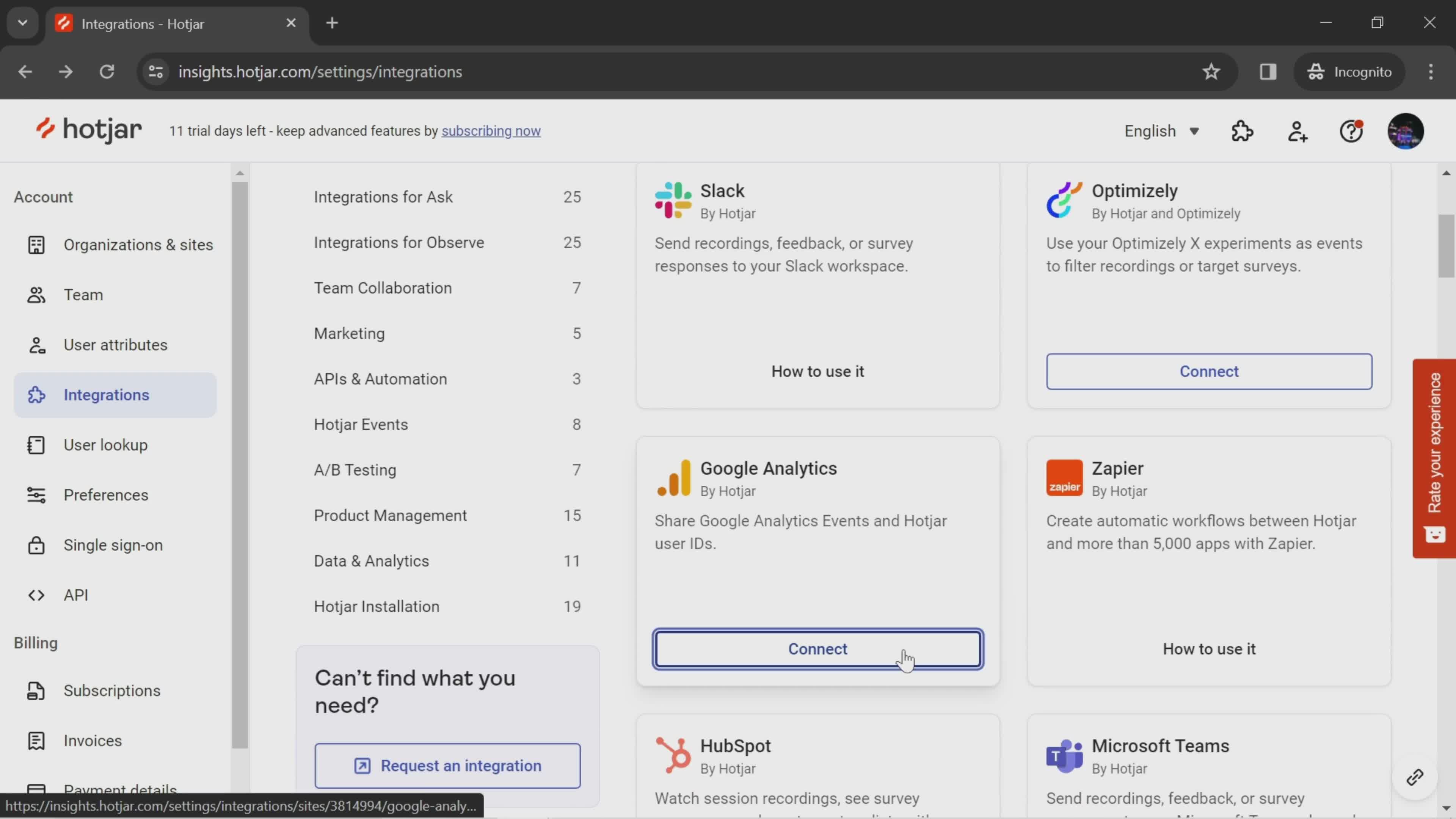Viewport: 1456px width, 819px height.
Task: Open Organizations & sites settings
Action: point(138,244)
